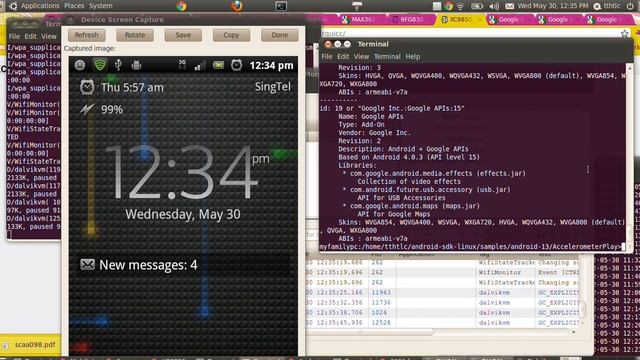Open the Places menu
This screenshot has width=640, height=360.
(x=74, y=6)
